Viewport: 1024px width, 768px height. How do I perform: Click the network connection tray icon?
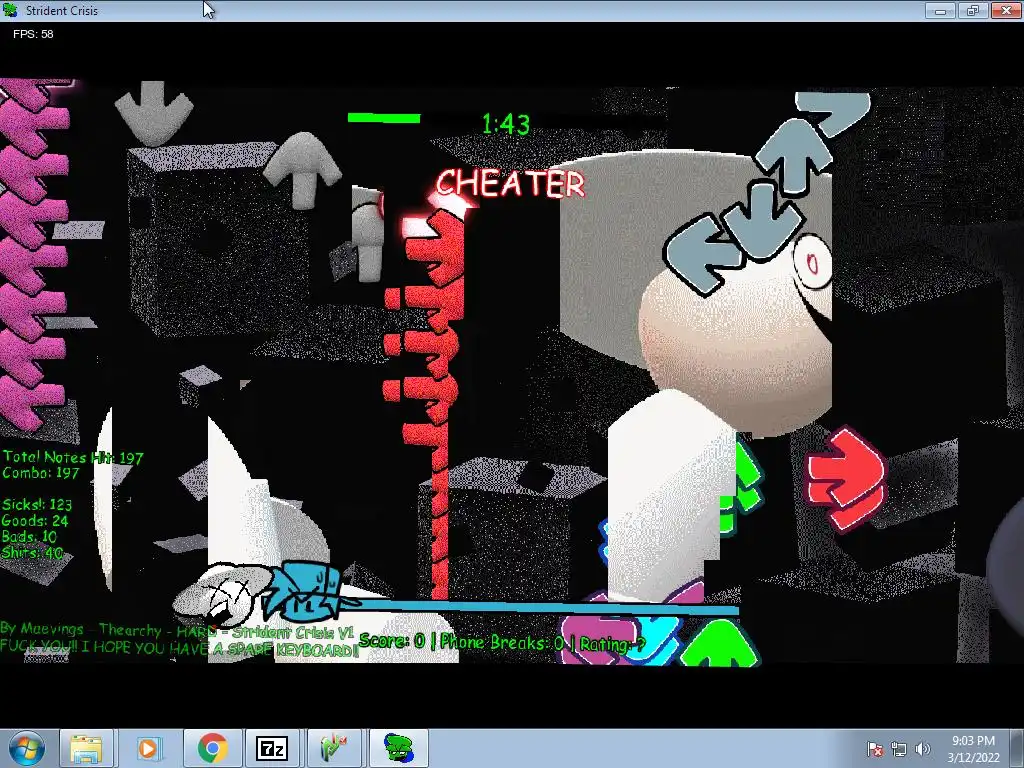[x=899, y=749]
